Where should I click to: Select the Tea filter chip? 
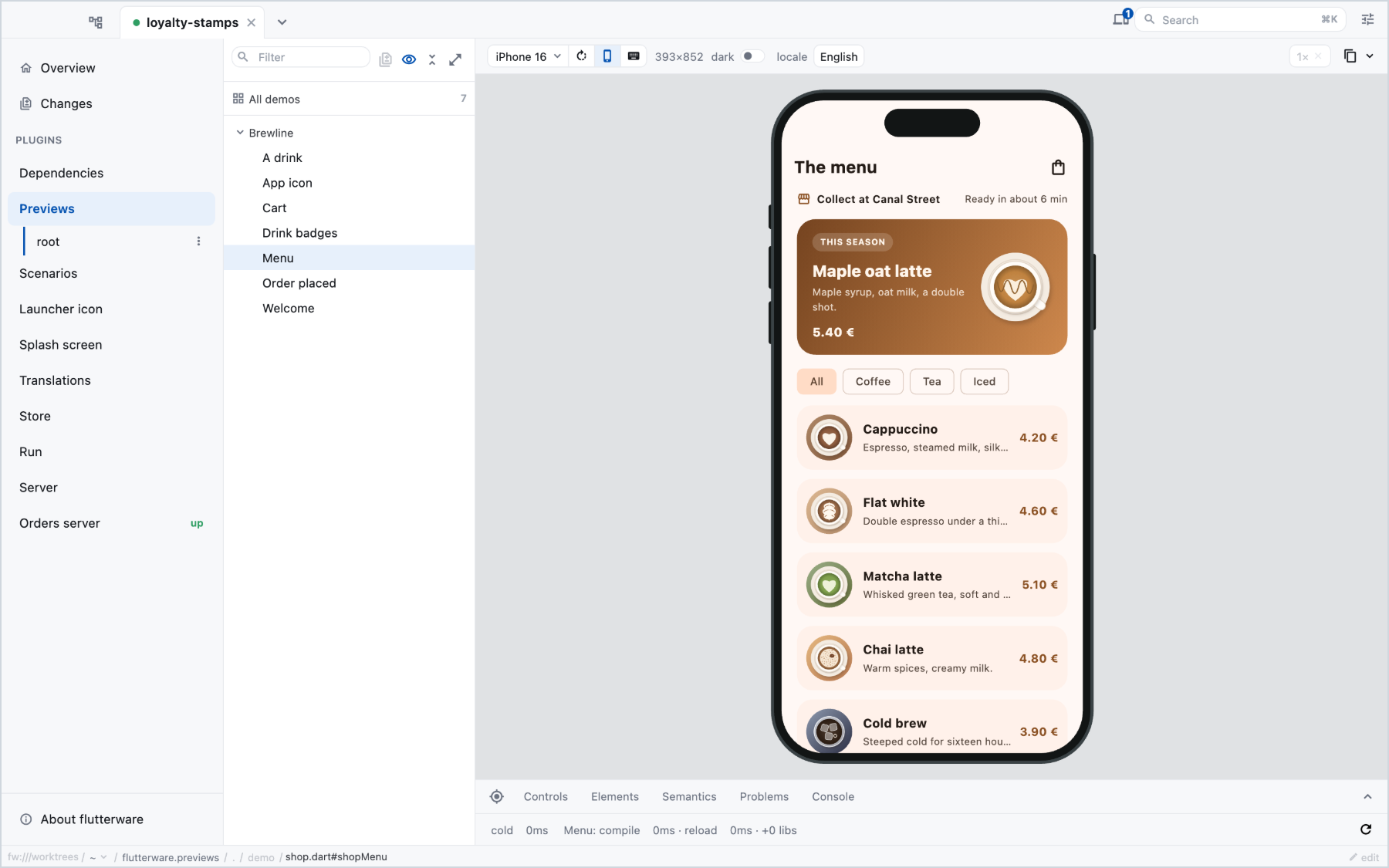pyautogui.click(x=931, y=381)
